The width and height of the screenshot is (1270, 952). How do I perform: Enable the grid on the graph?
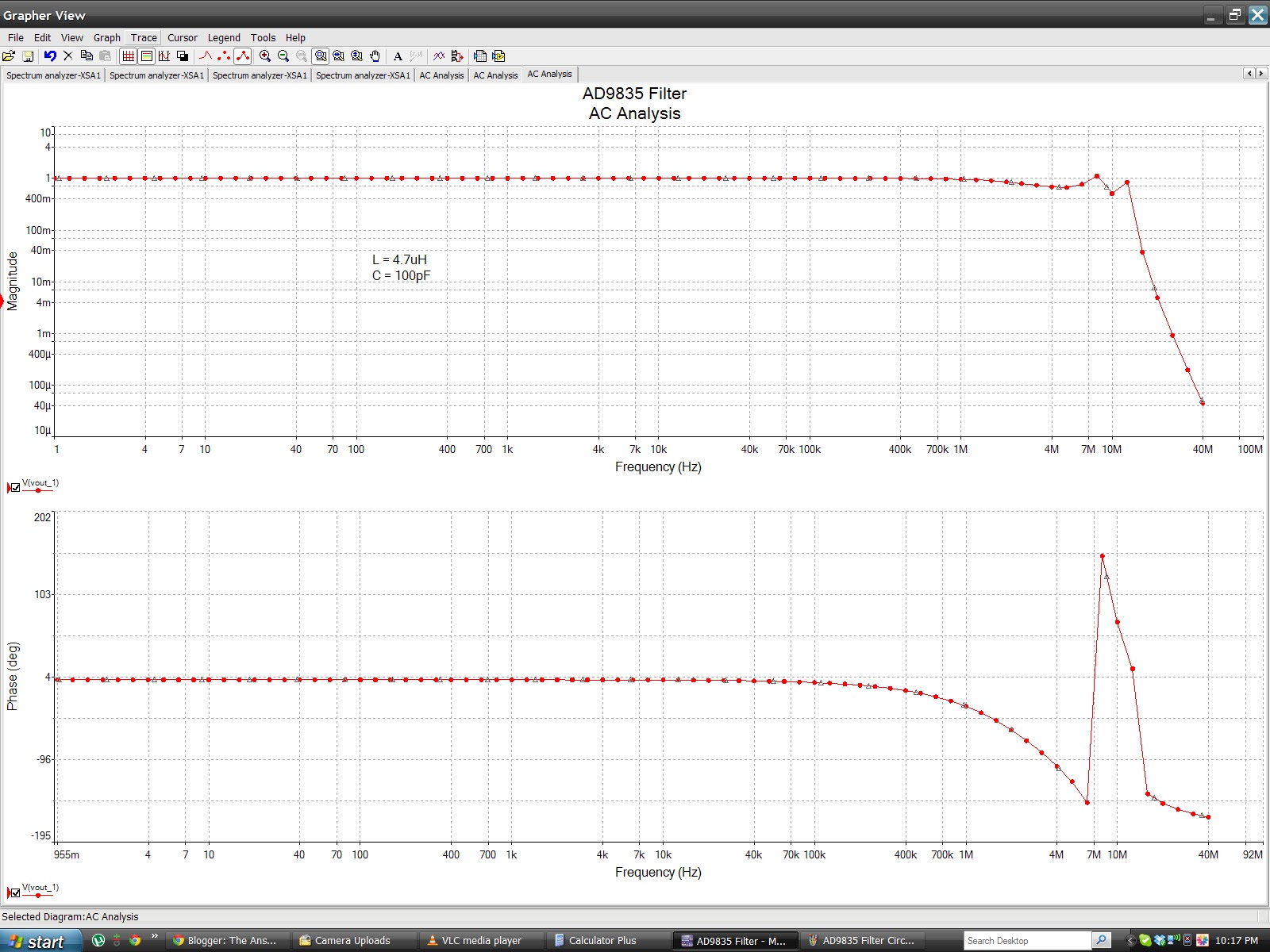(x=127, y=56)
